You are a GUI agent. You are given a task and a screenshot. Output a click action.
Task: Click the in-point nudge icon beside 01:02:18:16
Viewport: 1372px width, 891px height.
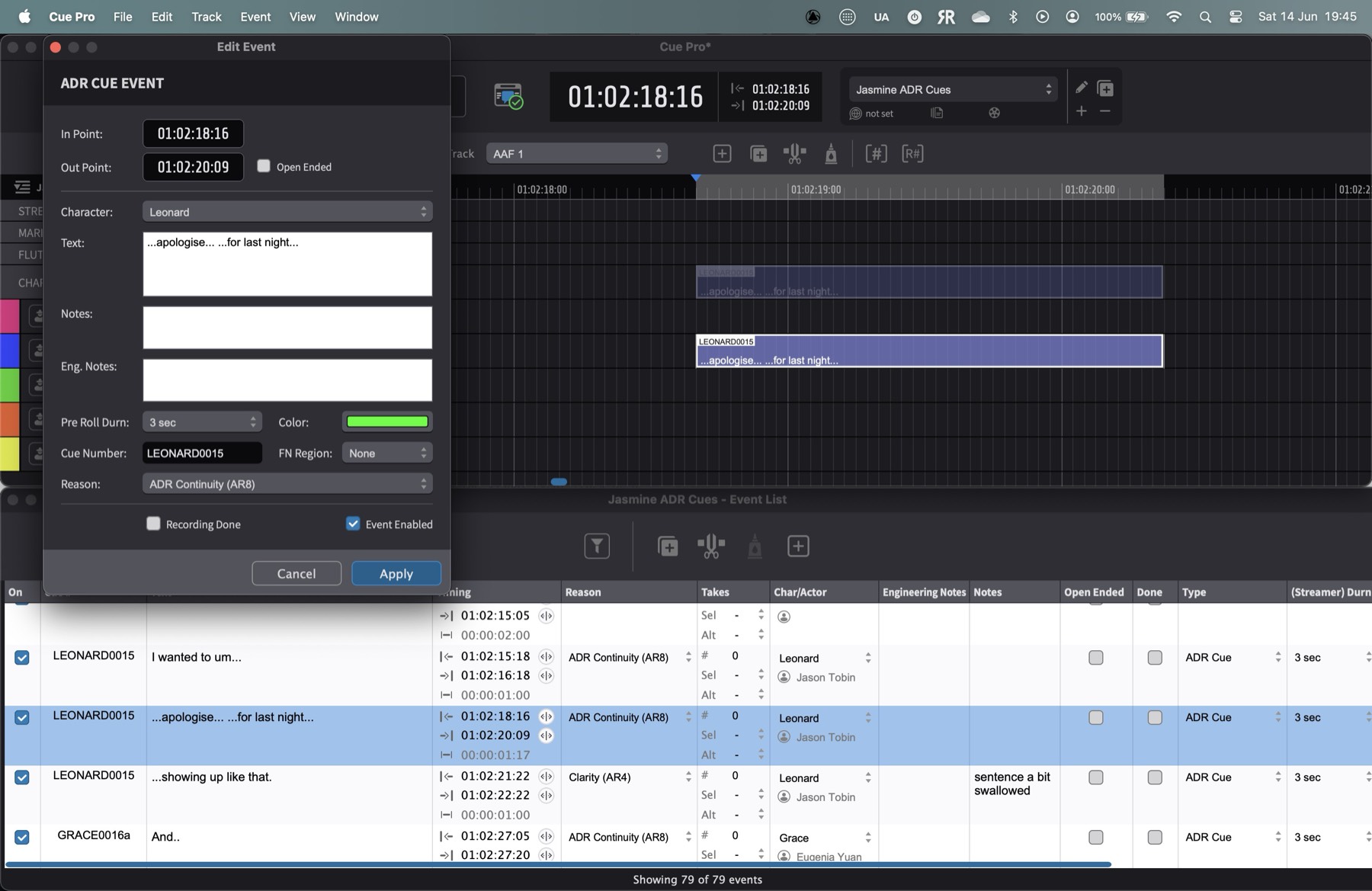[546, 716]
